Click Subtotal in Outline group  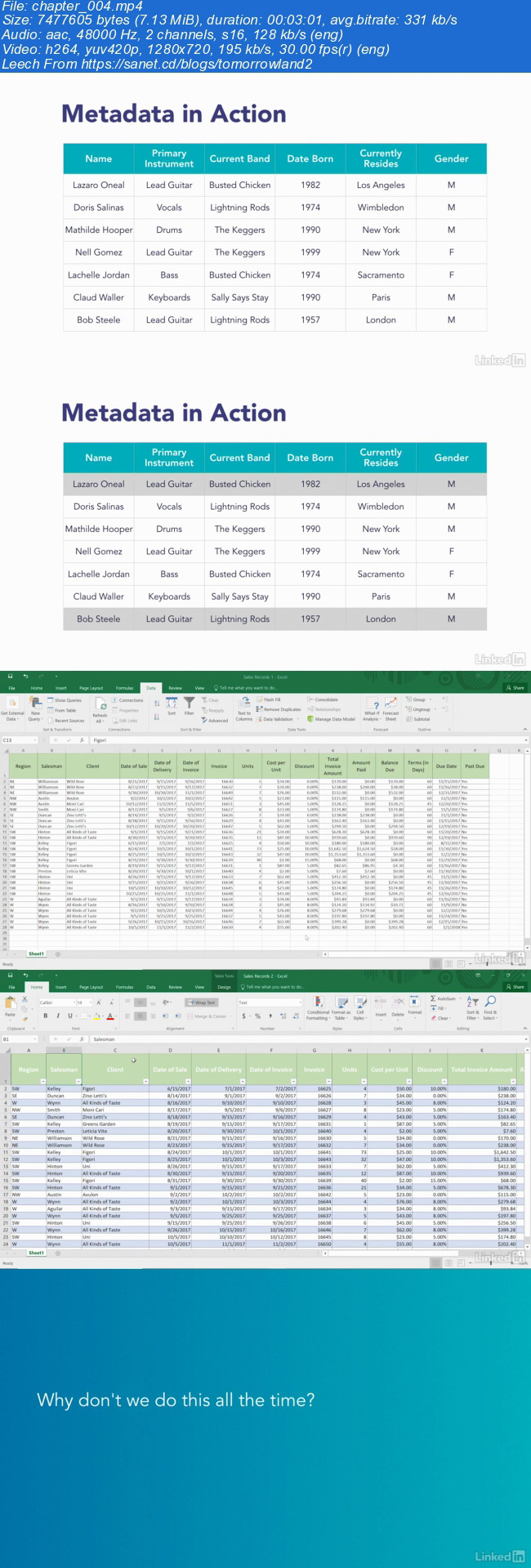419,719
